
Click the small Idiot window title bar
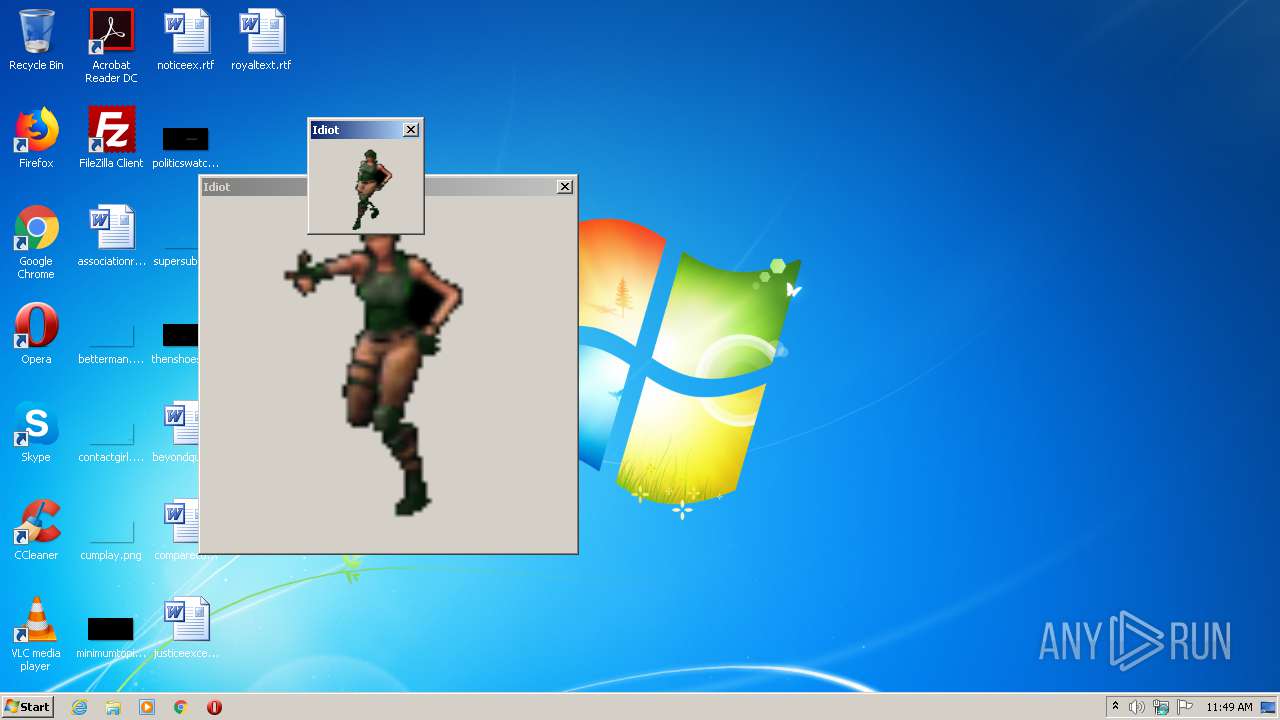[356, 130]
